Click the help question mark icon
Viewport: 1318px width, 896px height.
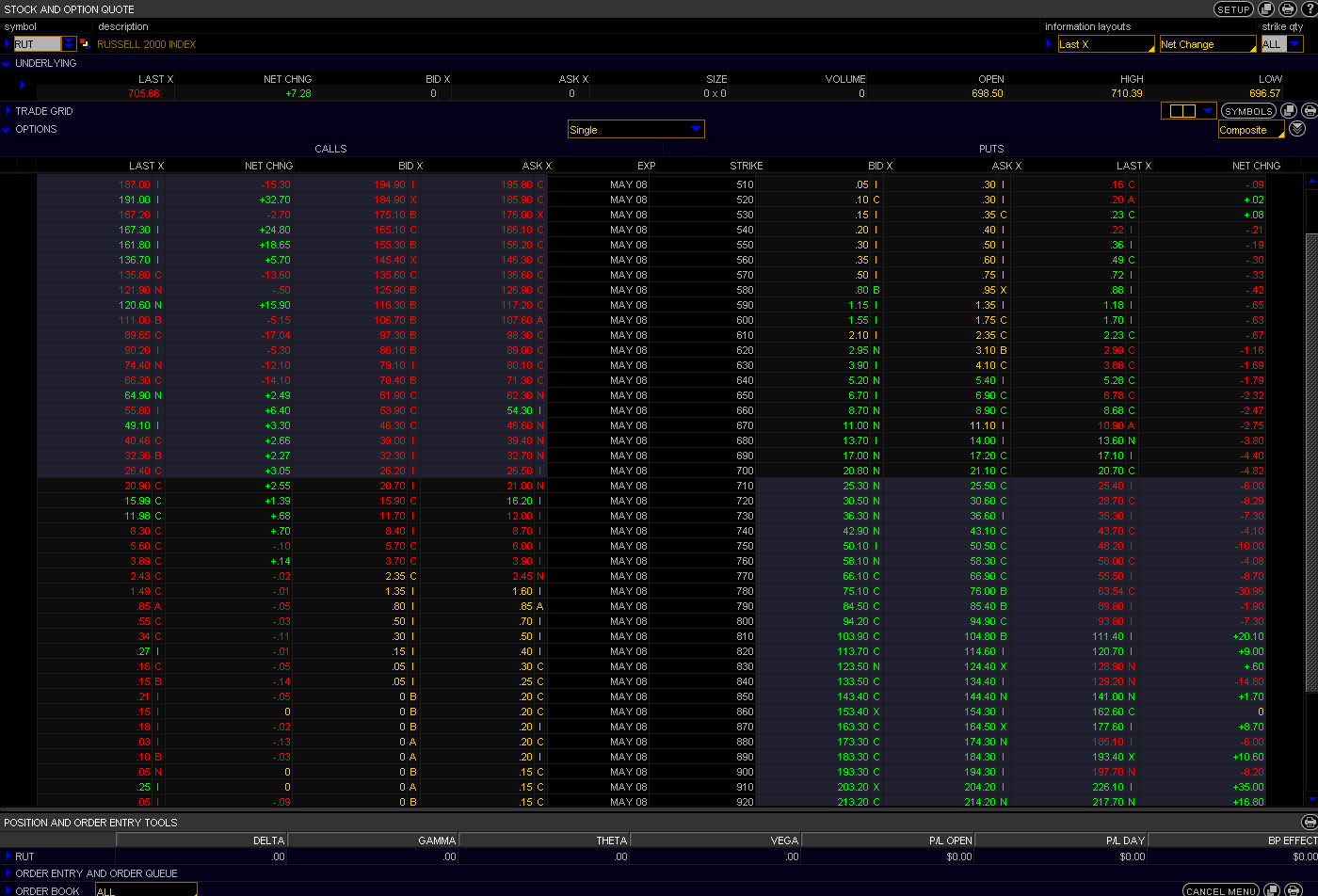tap(1310, 9)
